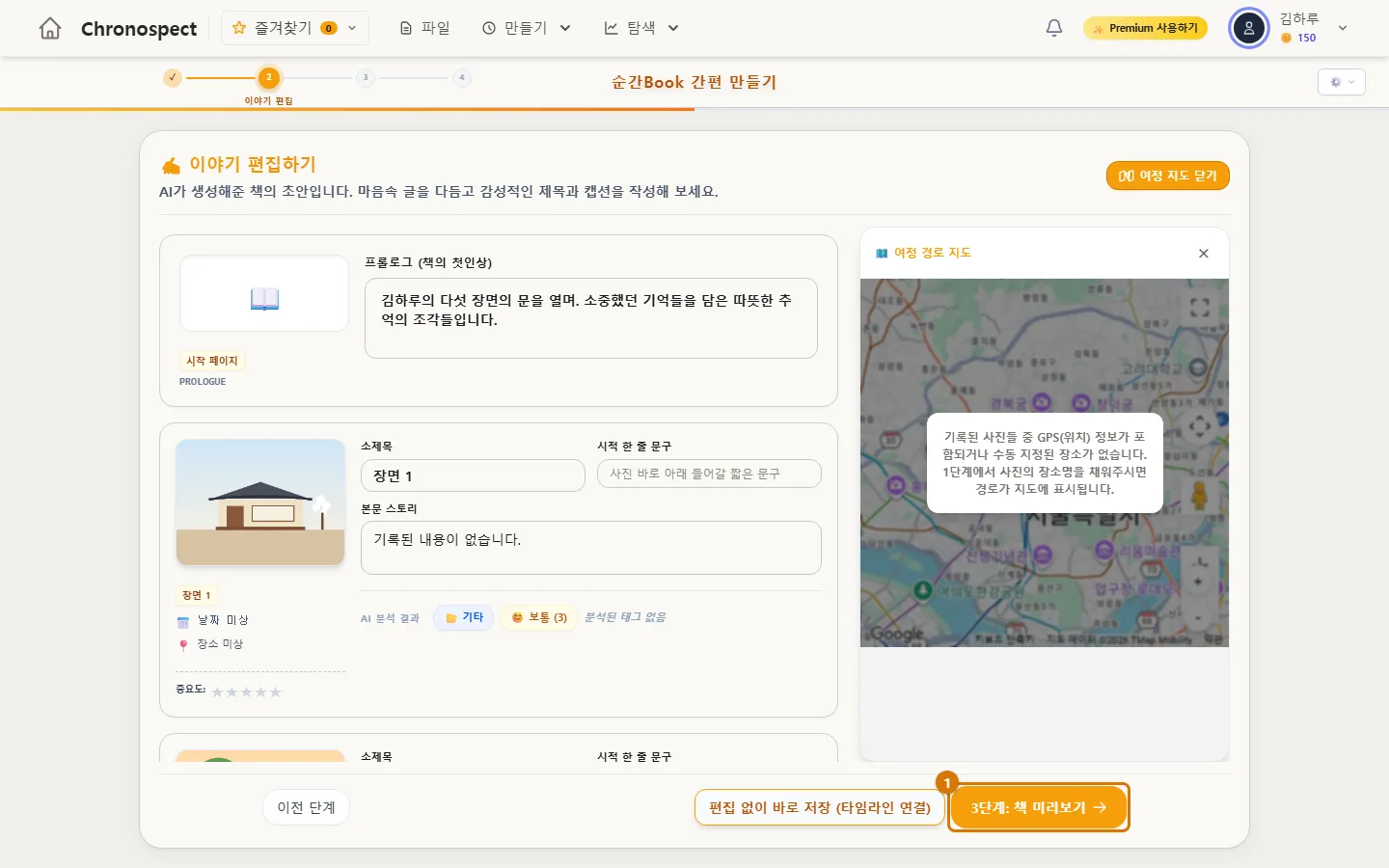Jump to step 4 in the wizard
This screenshot has width=1389, height=868.
(462, 77)
